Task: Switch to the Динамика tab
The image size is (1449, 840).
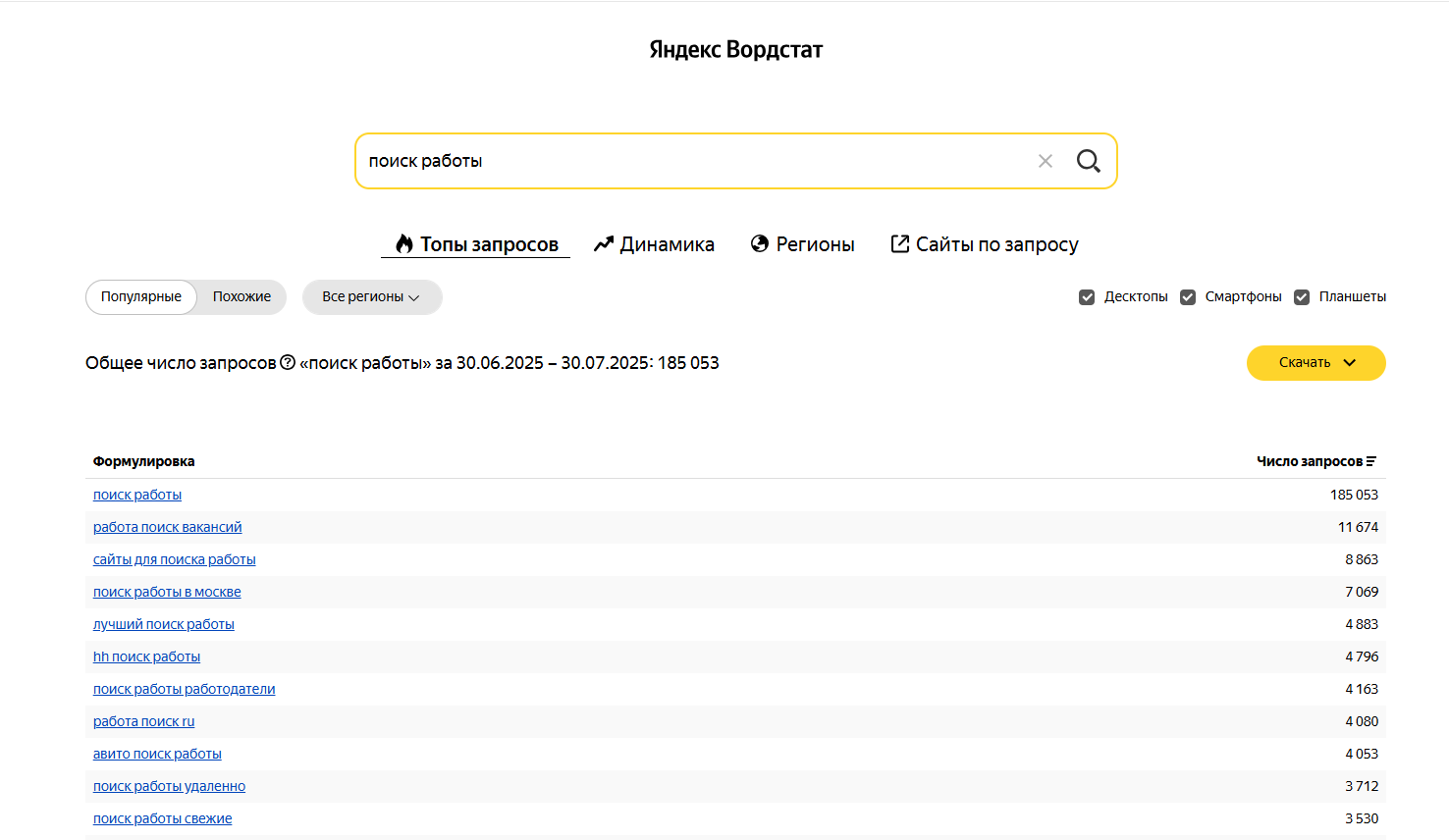Action: coord(654,244)
